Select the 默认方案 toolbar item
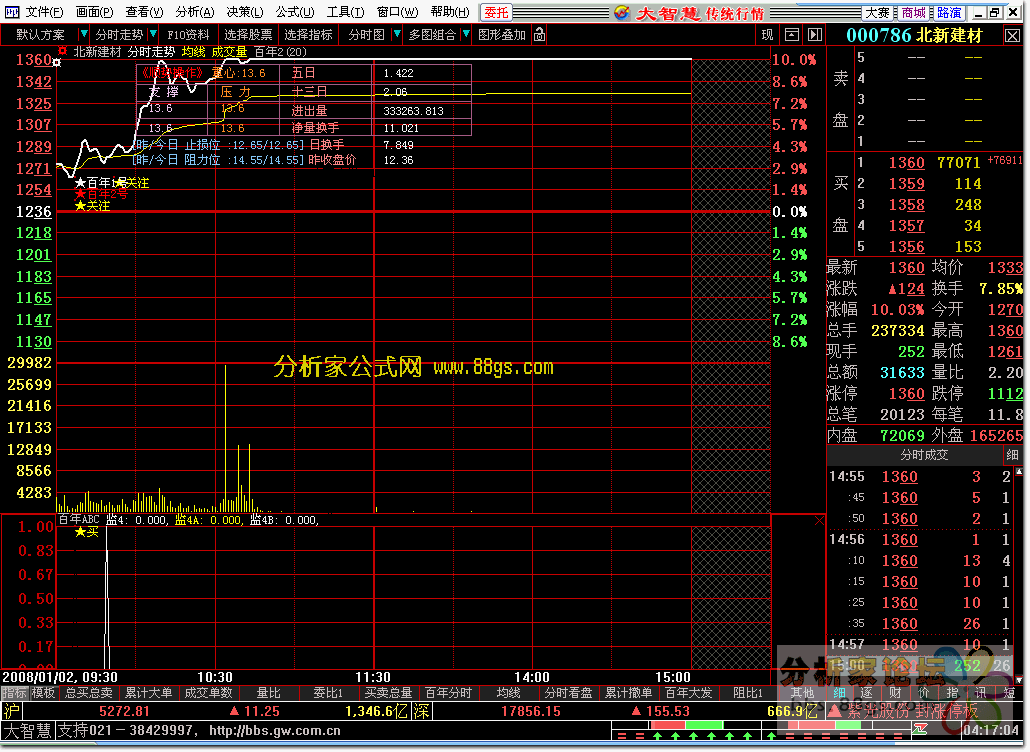The height and width of the screenshot is (752, 1030). point(40,35)
